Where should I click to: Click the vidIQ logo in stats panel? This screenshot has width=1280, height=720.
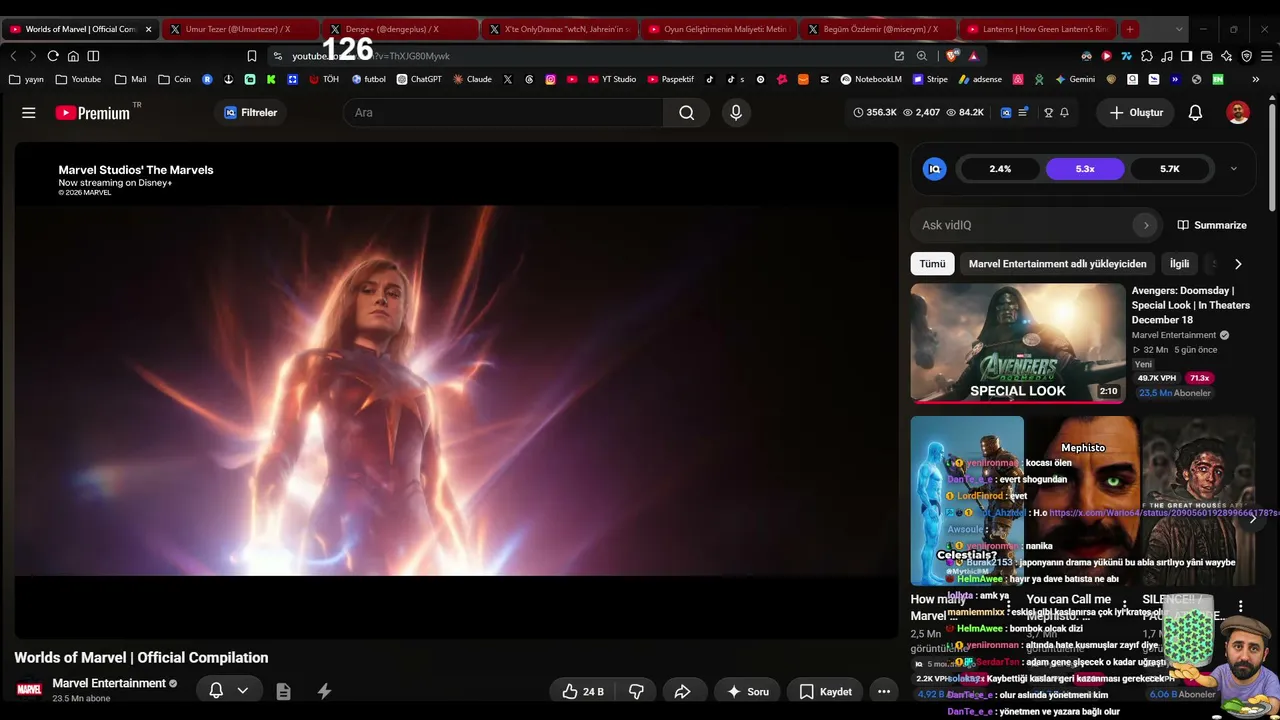point(934,169)
